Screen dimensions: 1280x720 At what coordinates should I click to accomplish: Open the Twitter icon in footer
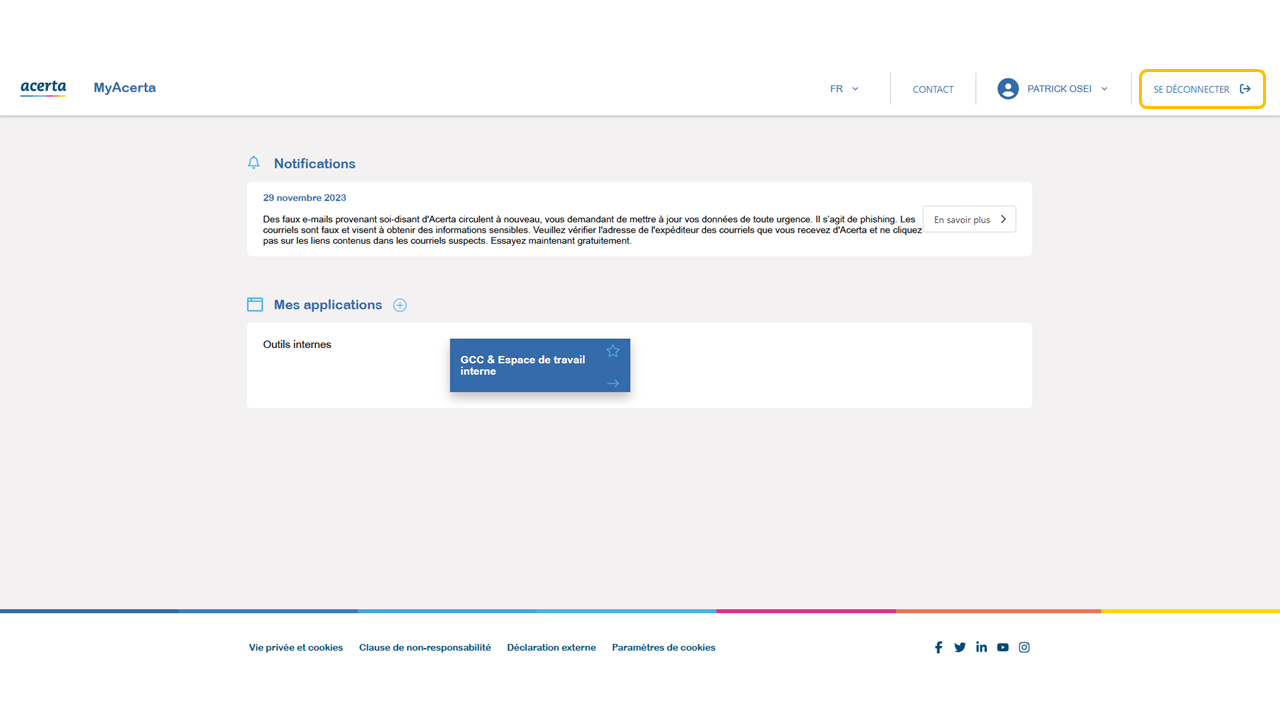point(960,647)
